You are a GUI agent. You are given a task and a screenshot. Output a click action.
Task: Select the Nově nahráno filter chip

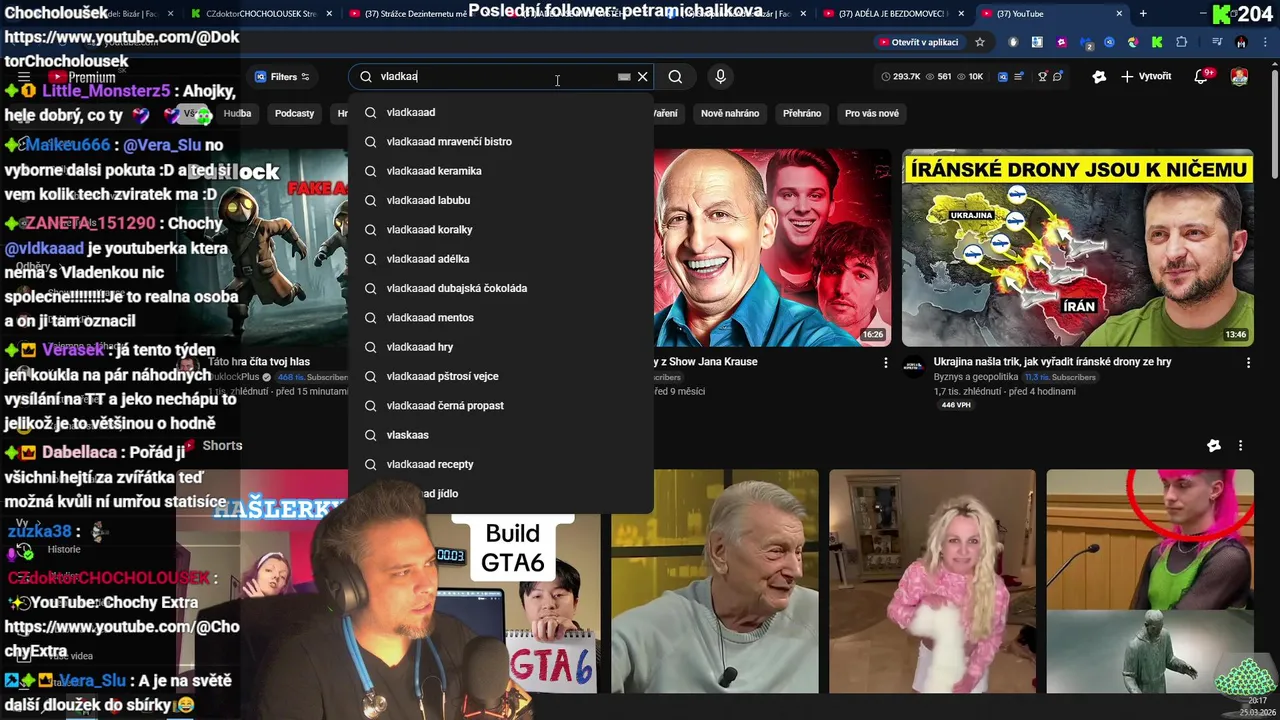click(x=730, y=113)
